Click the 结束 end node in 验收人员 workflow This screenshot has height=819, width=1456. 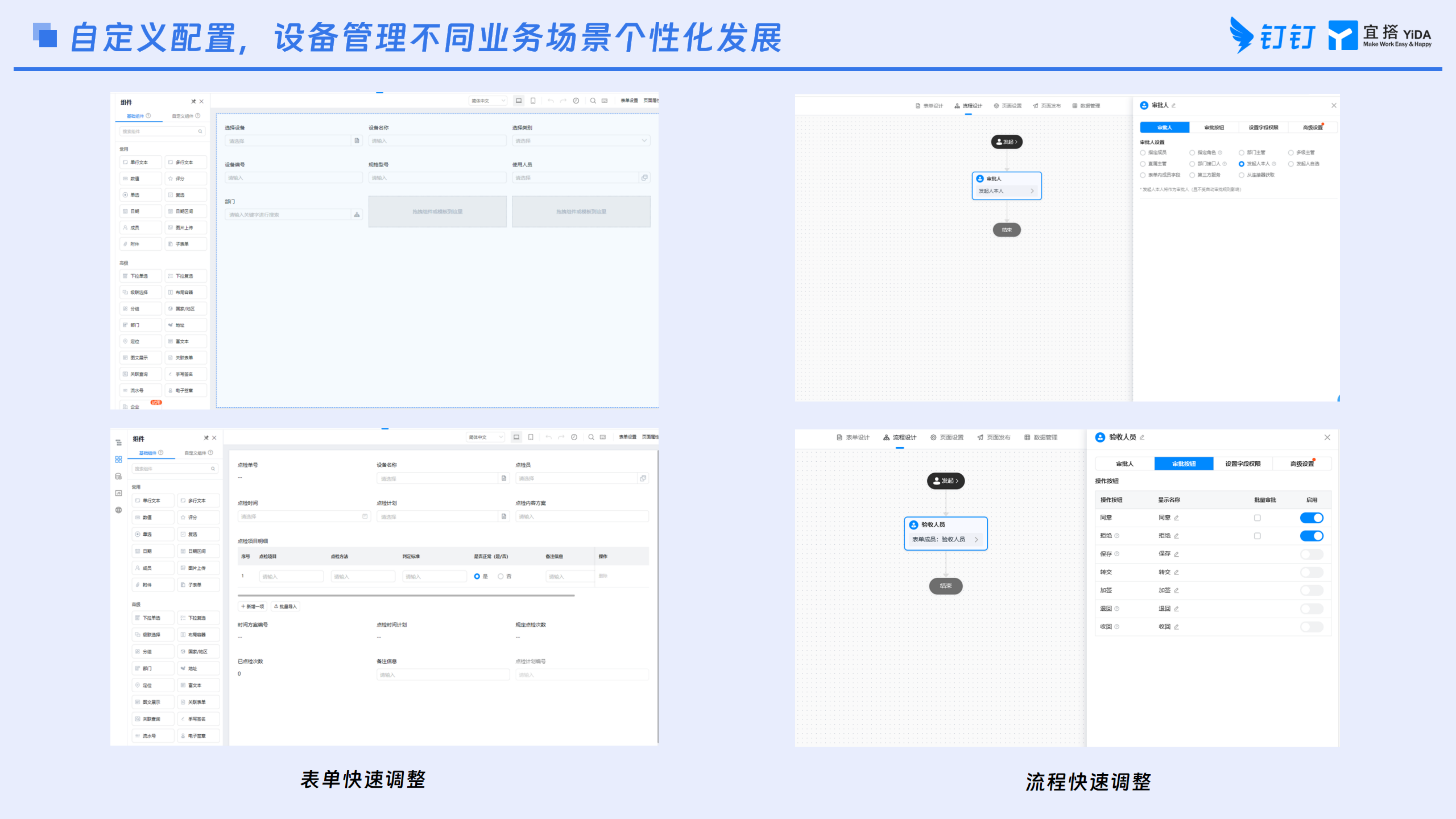click(946, 586)
